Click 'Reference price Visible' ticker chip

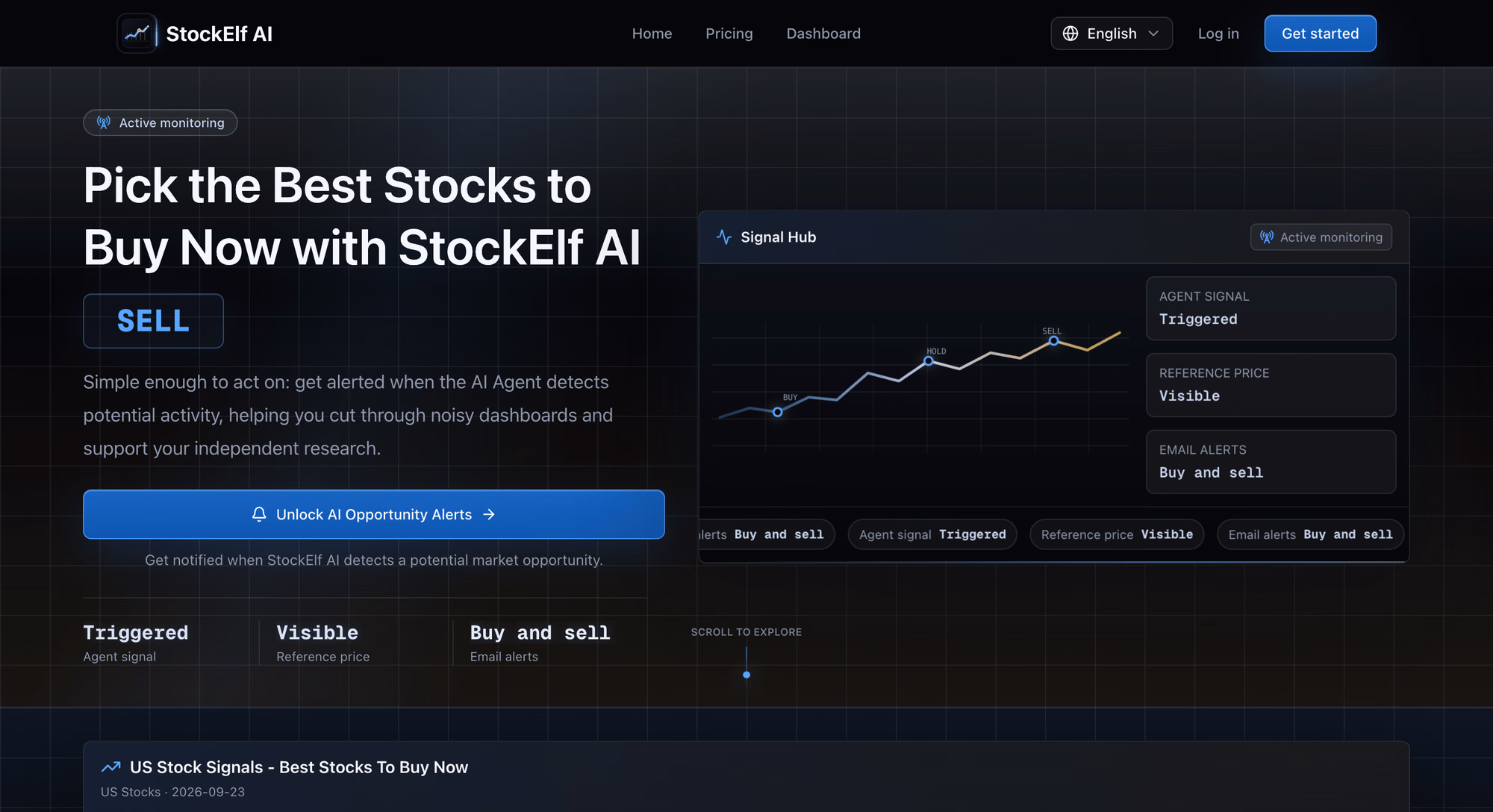(1117, 534)
